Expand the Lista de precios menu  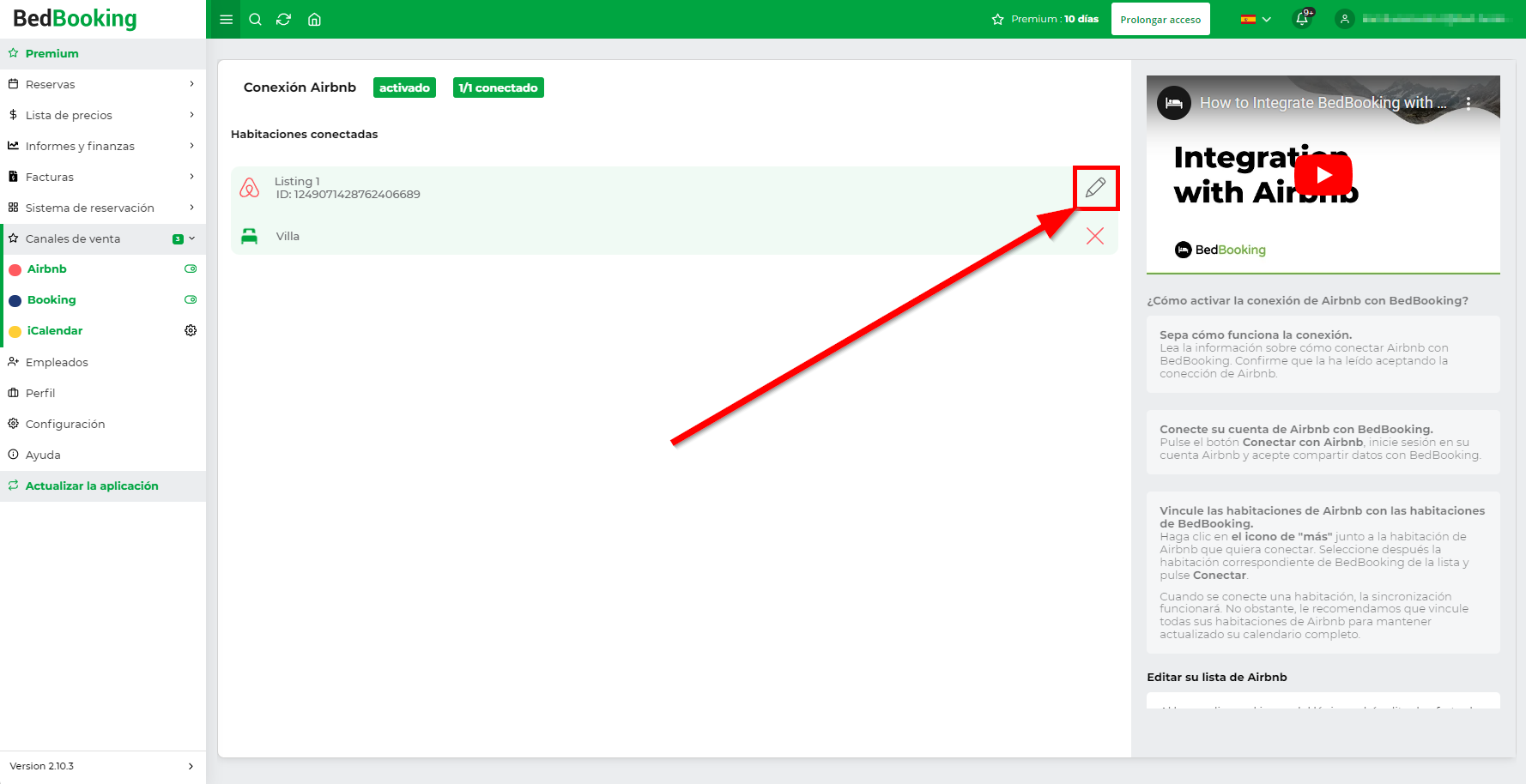(103, 115)
